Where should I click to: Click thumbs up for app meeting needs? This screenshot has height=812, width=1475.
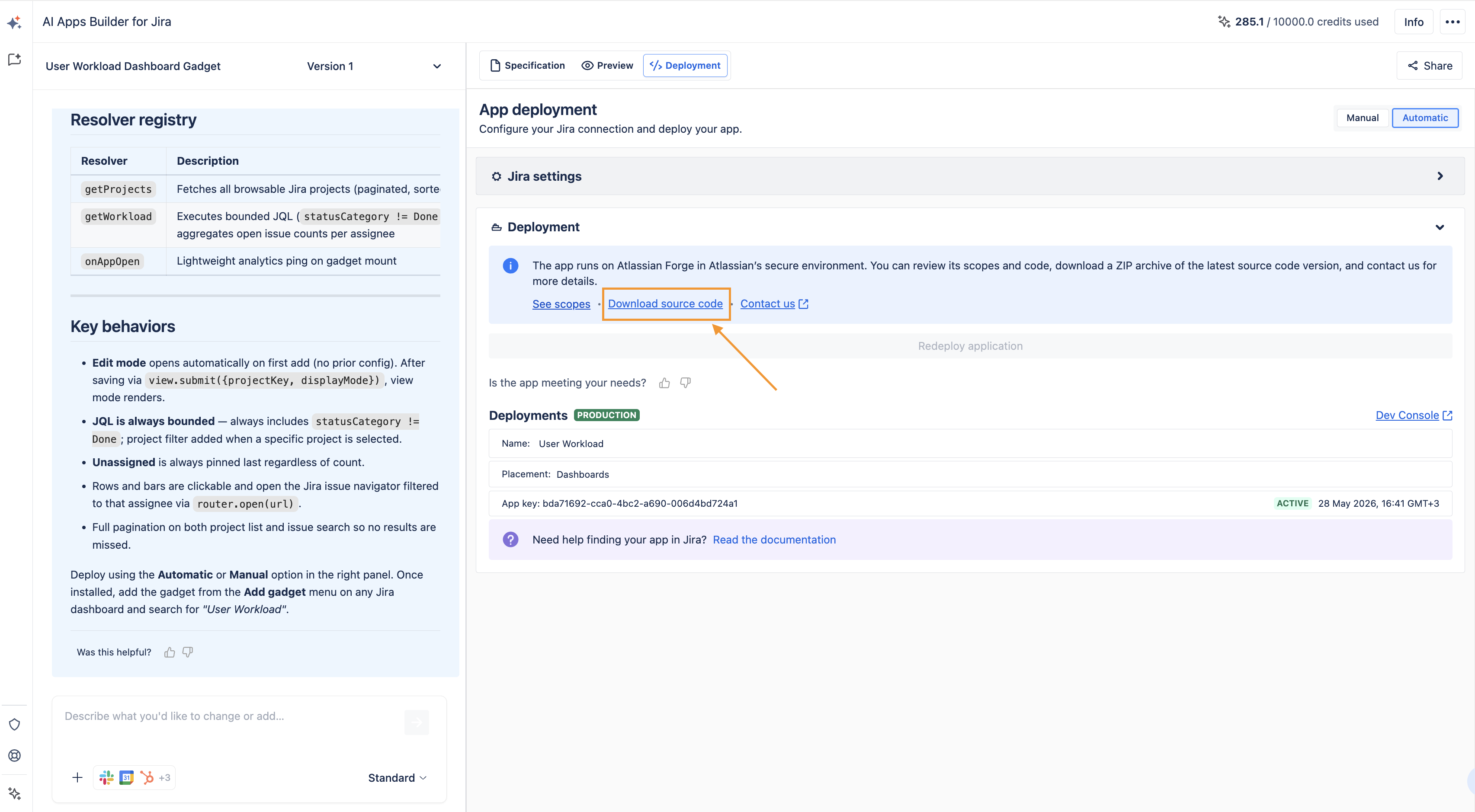pos(664,383)
